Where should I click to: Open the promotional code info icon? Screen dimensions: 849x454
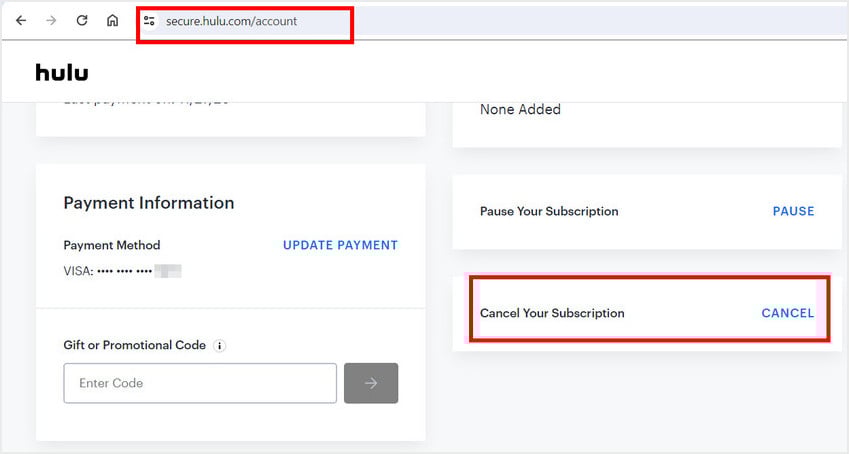coord(219,346)
